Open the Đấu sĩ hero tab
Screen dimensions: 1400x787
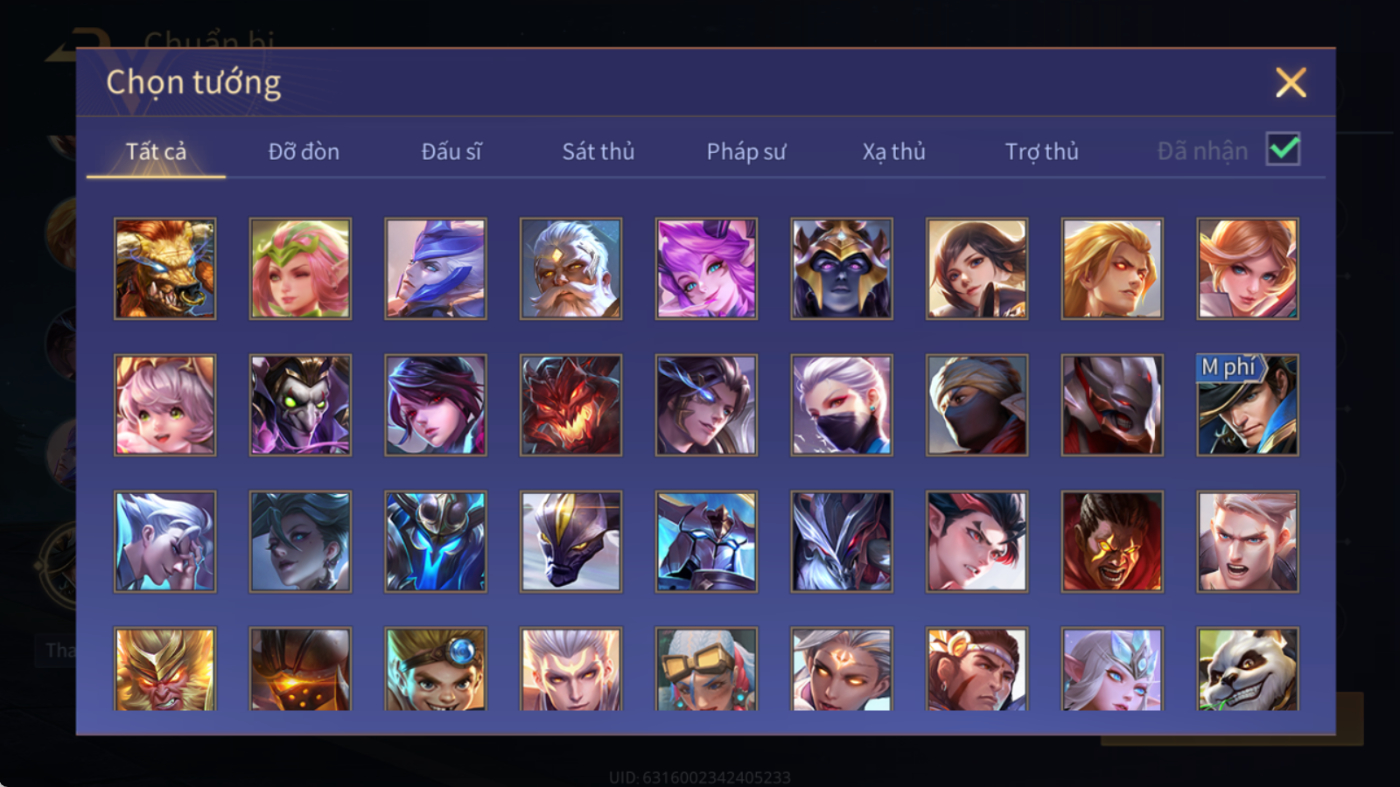click(x=451, y=152)
